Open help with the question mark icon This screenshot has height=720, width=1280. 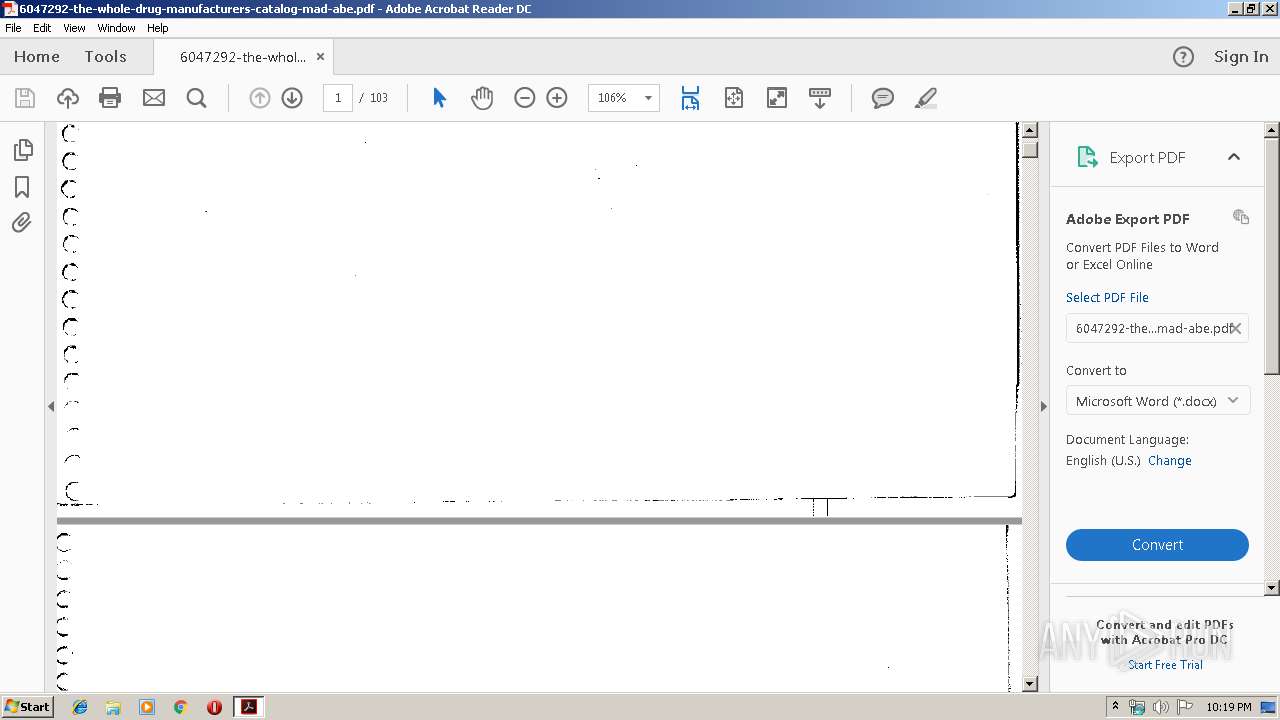click(1183, 57)
